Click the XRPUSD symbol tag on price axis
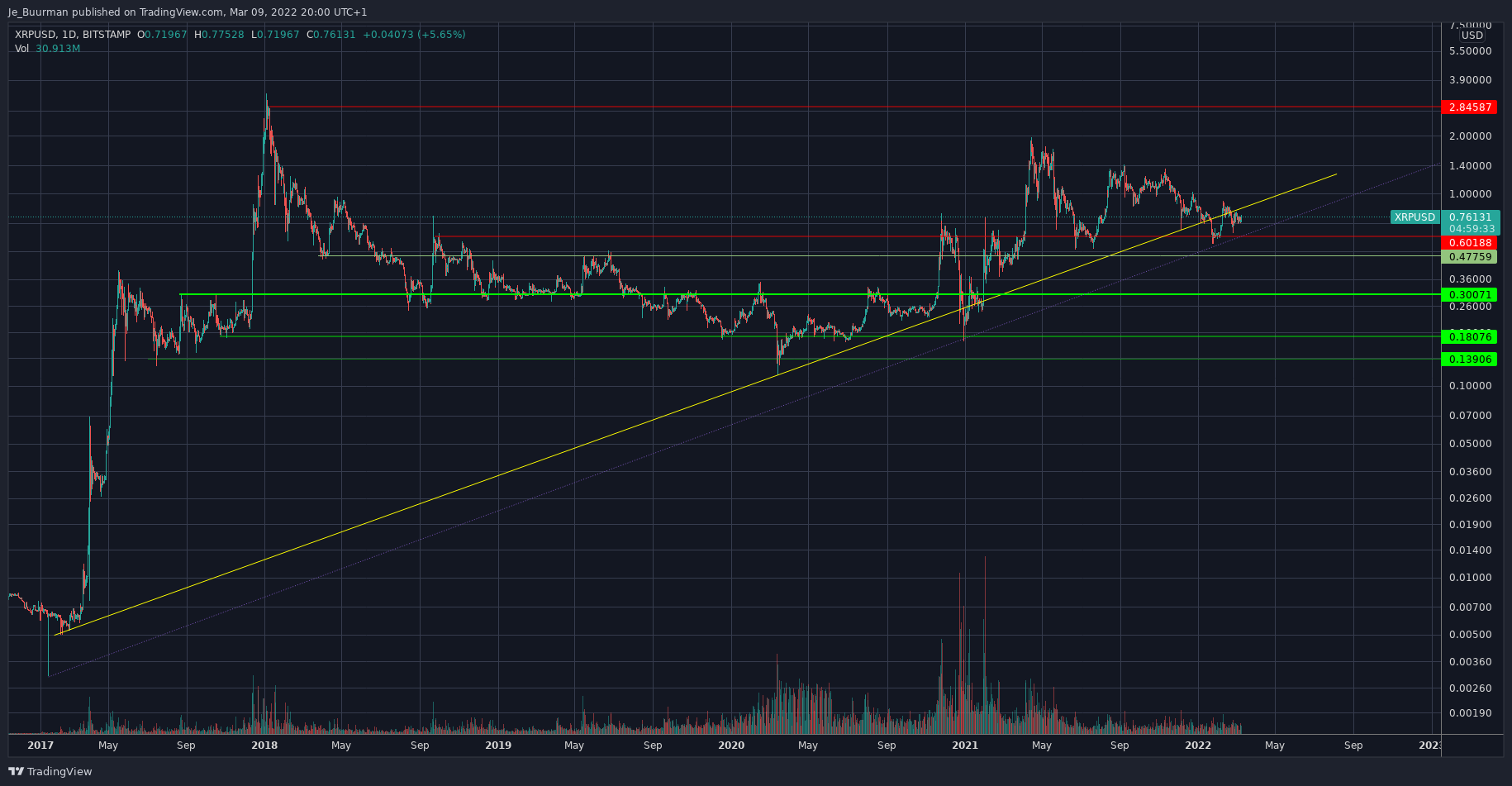The image size is (1512, 786). tap(1415, 217)
